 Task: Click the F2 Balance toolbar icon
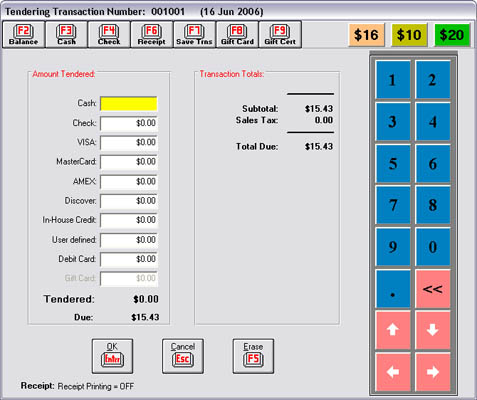pyautogui.click(x=24, y=35)
